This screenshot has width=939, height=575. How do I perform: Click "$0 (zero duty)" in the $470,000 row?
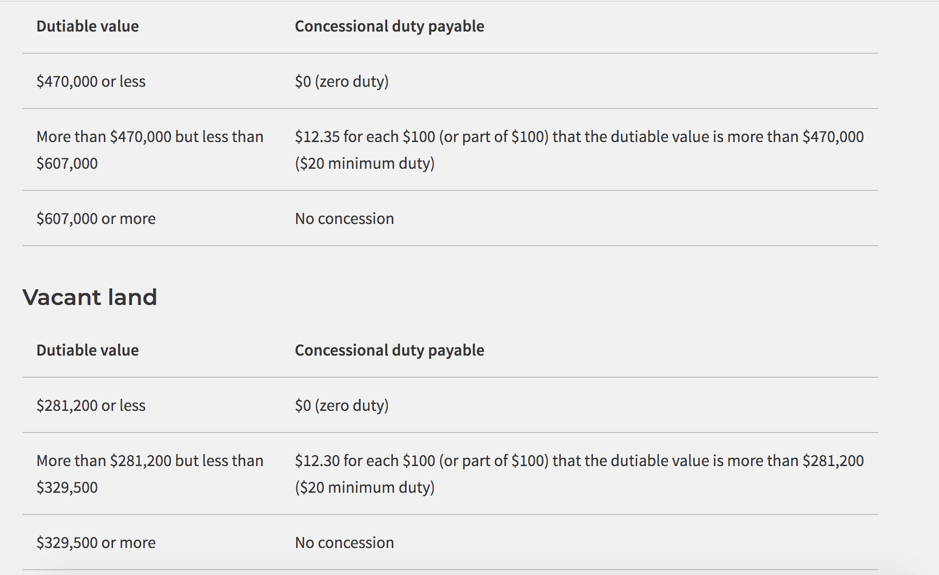coord(341,81)
